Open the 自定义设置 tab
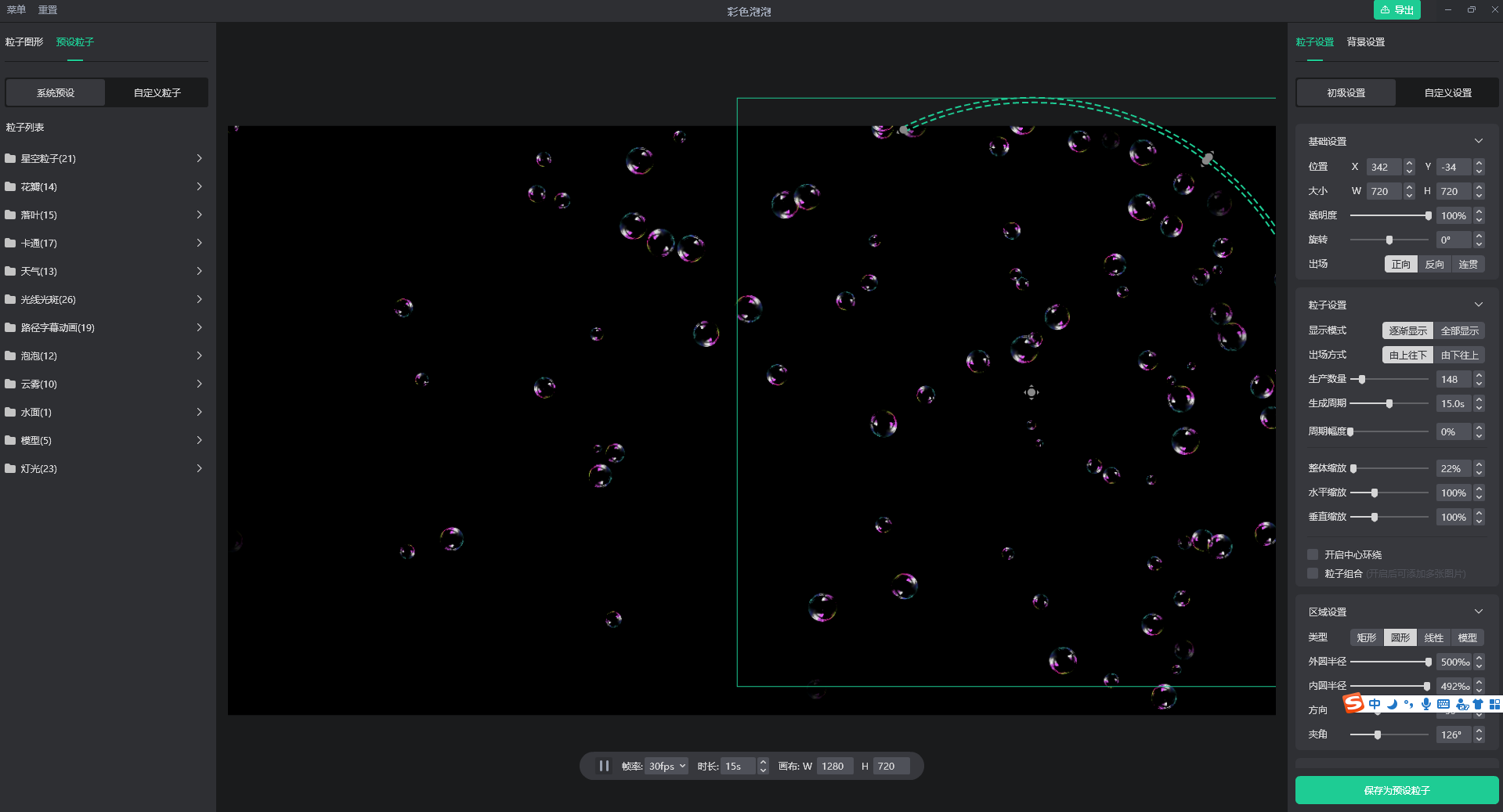Viewport: 1503px width, 812px height. tap(1447, 92)
